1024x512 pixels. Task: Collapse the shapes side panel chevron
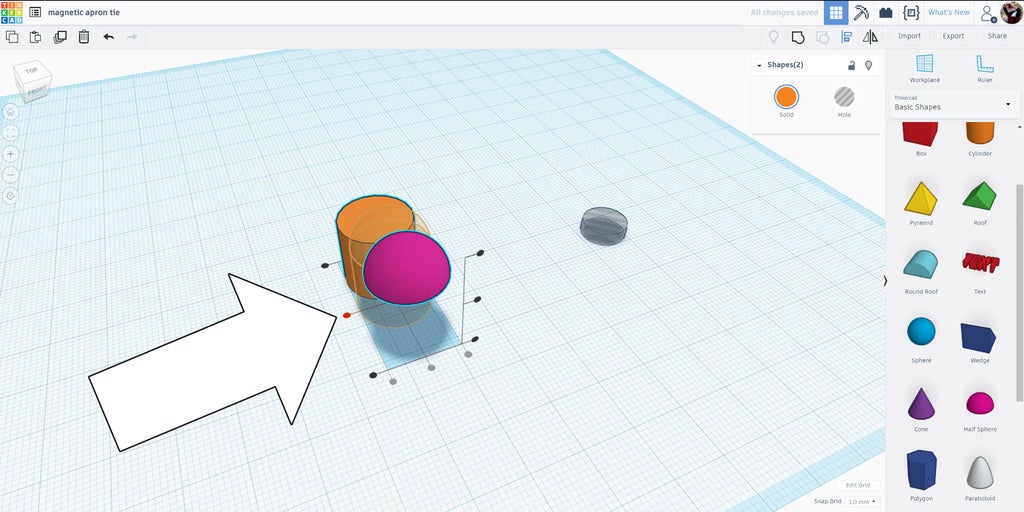coord(886,281)
